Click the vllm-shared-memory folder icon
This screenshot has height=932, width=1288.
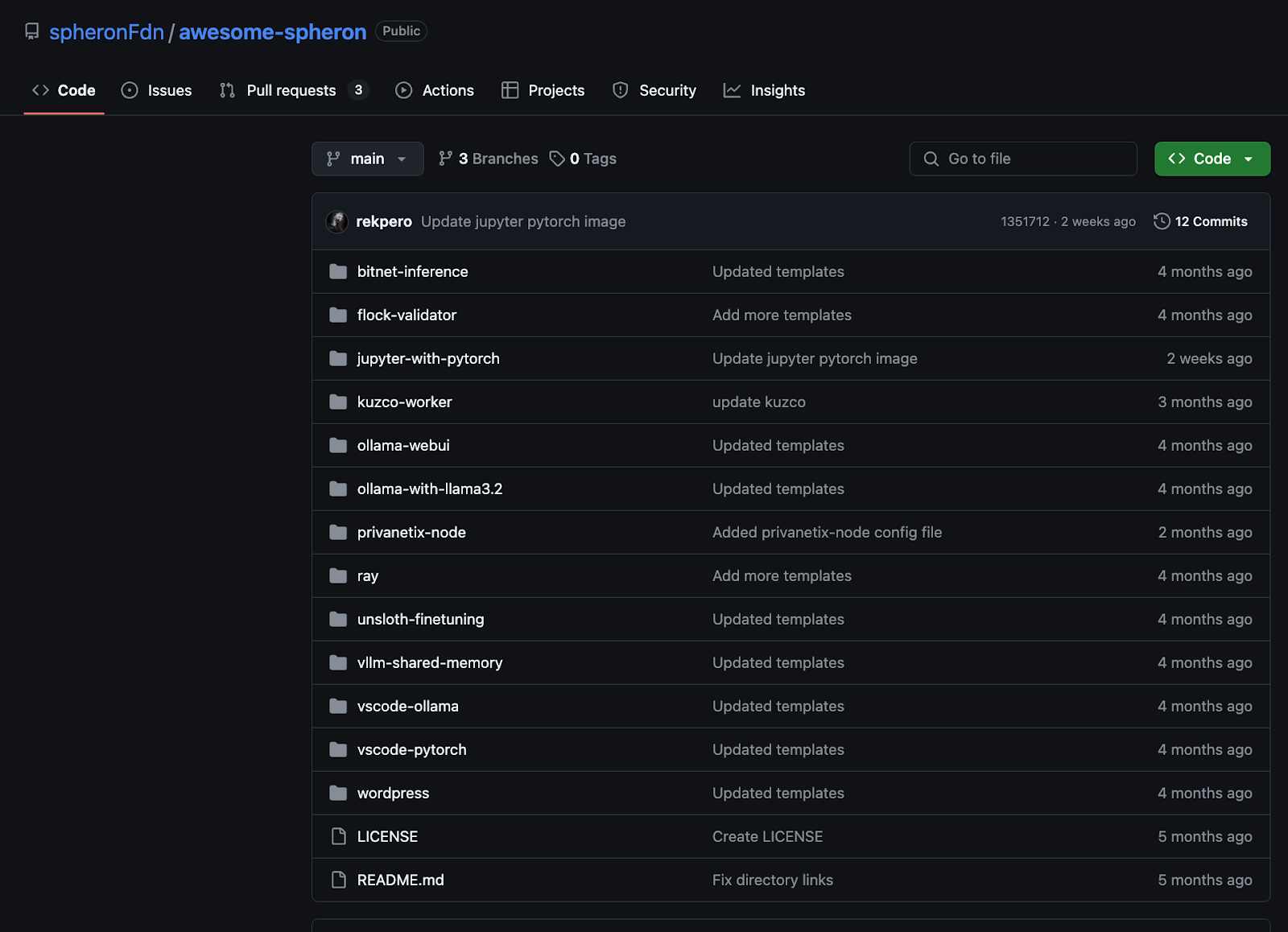pos(338,662)
